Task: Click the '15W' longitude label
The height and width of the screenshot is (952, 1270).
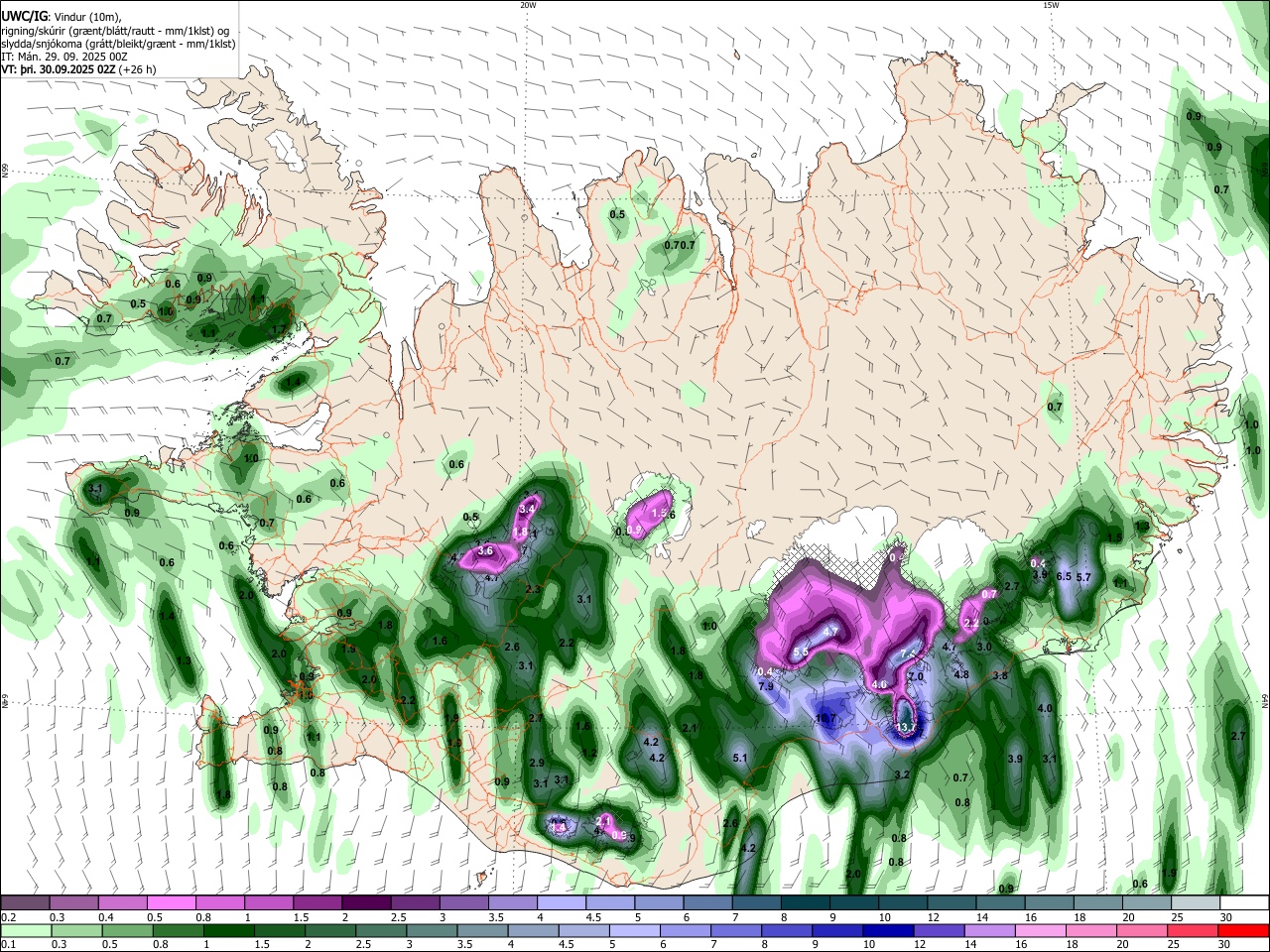Action: tap(1051, 5)
